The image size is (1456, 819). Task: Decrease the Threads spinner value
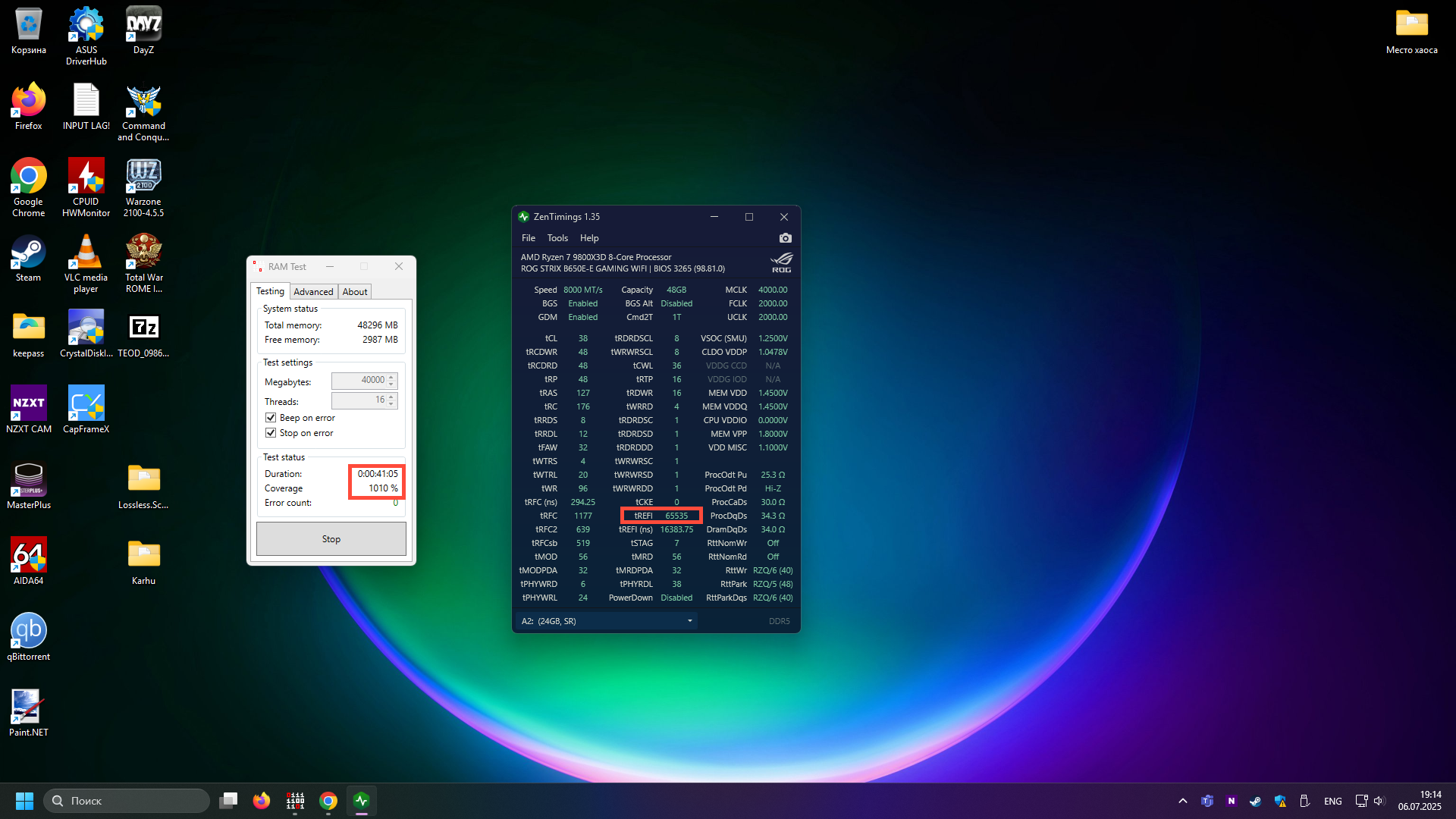click(x=391, y=403)
